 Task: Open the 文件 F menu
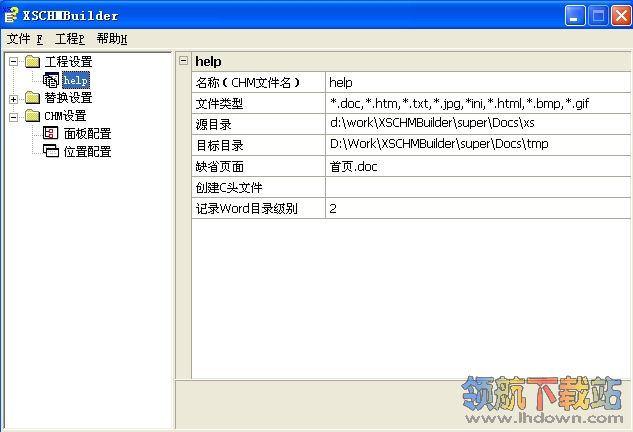point(25,39)
